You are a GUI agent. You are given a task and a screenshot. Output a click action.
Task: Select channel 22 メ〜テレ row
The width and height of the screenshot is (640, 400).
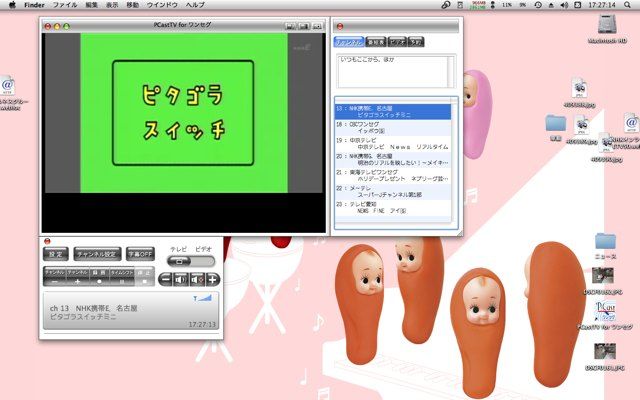pyautogui.click(x=393, y=191)
